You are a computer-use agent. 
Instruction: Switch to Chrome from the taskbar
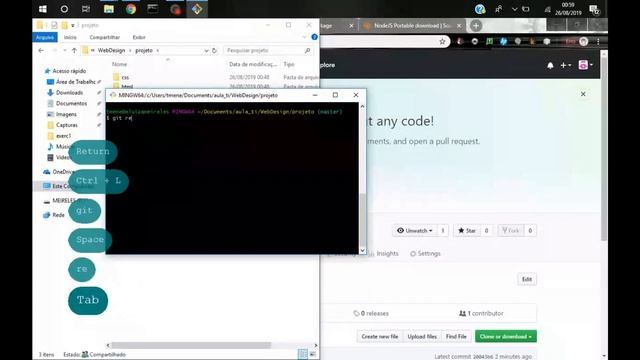[x=131, y=9]
